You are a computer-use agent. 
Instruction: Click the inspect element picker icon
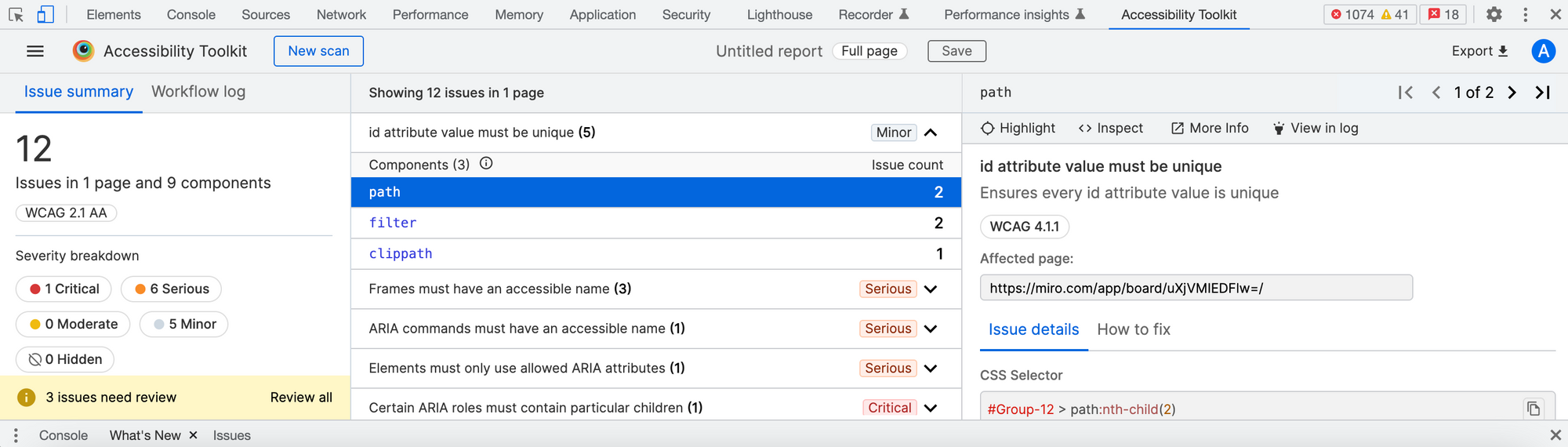(16, 14)
